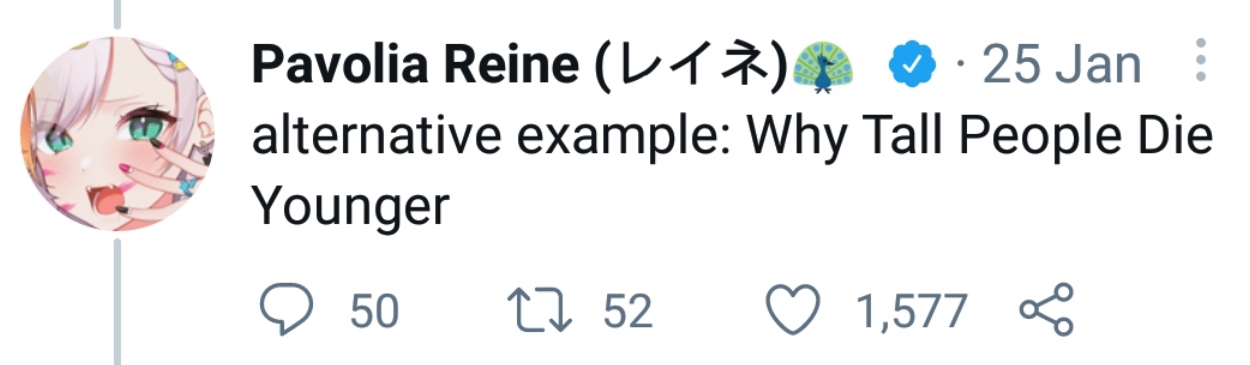Screen dimensions: 1250x365
Task: Open the tweet permalink dated 25 Jan
Action: point(1061,66)
